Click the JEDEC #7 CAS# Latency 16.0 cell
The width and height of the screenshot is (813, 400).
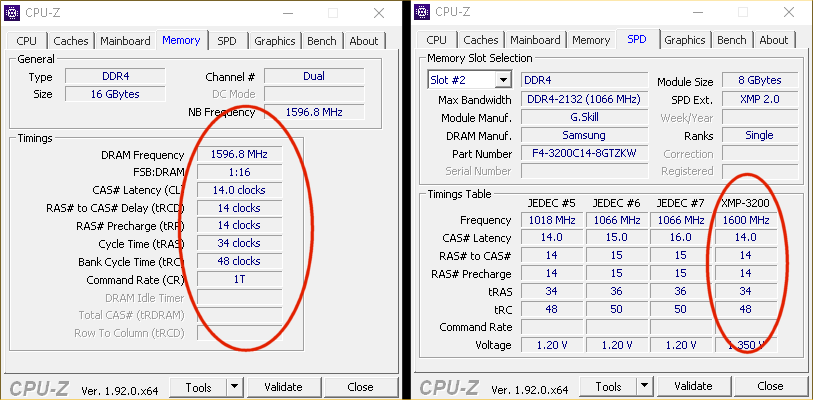coord(681,238)
